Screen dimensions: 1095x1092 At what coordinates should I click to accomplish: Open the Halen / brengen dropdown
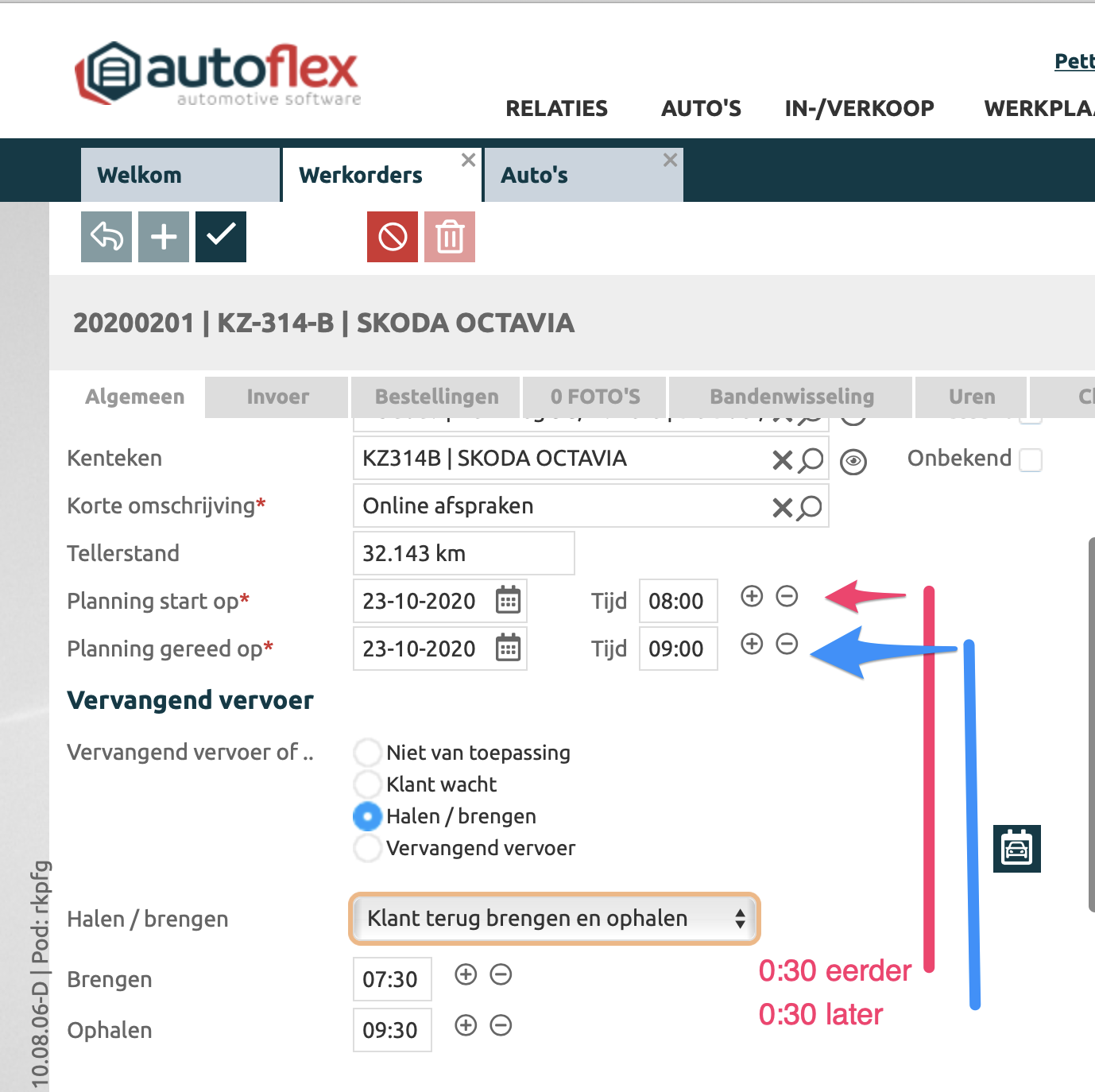tap(555, 919)
